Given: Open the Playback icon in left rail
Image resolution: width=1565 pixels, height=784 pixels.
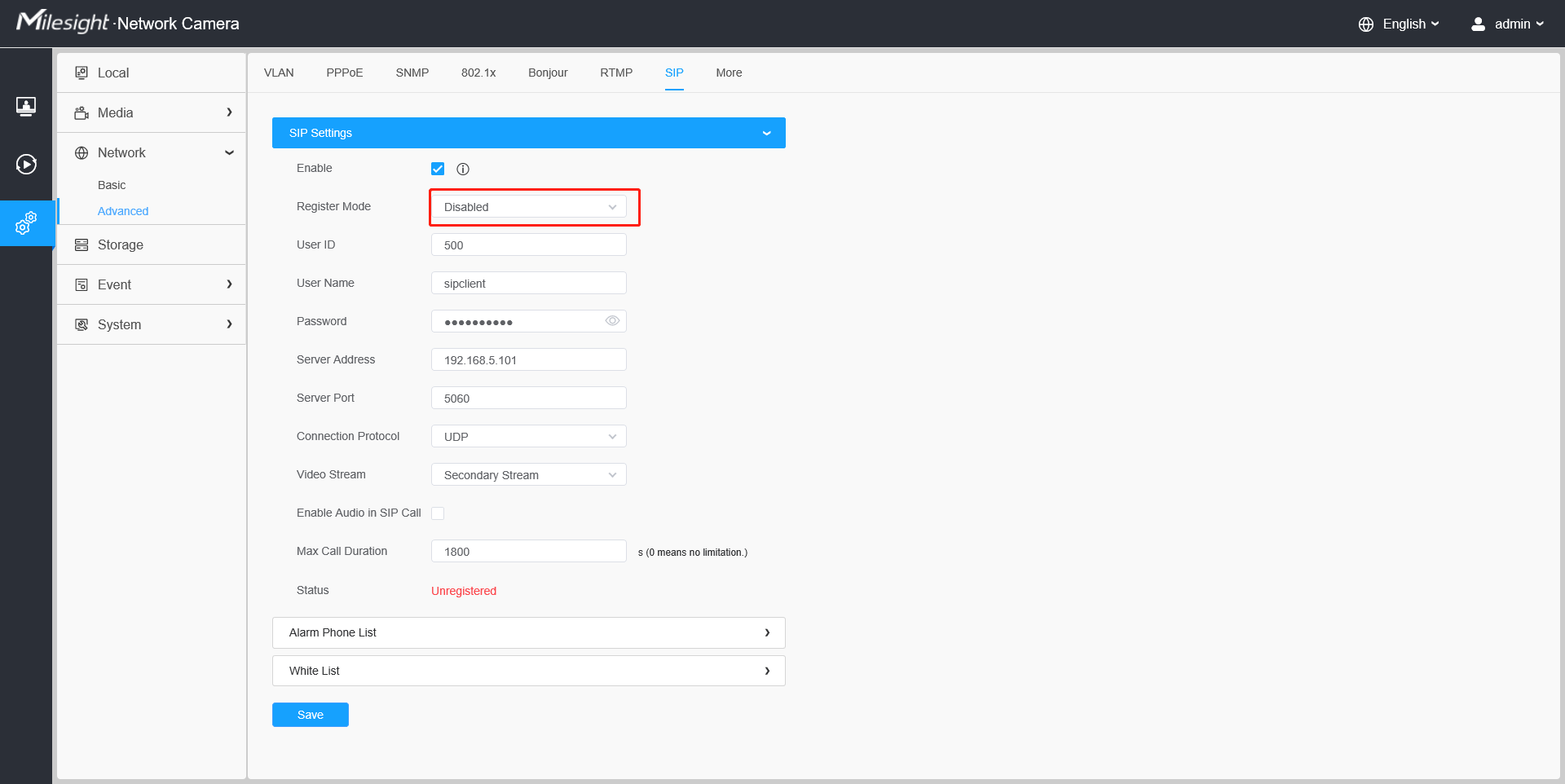Looking at the screenshot, I should (x=26, y=165).
